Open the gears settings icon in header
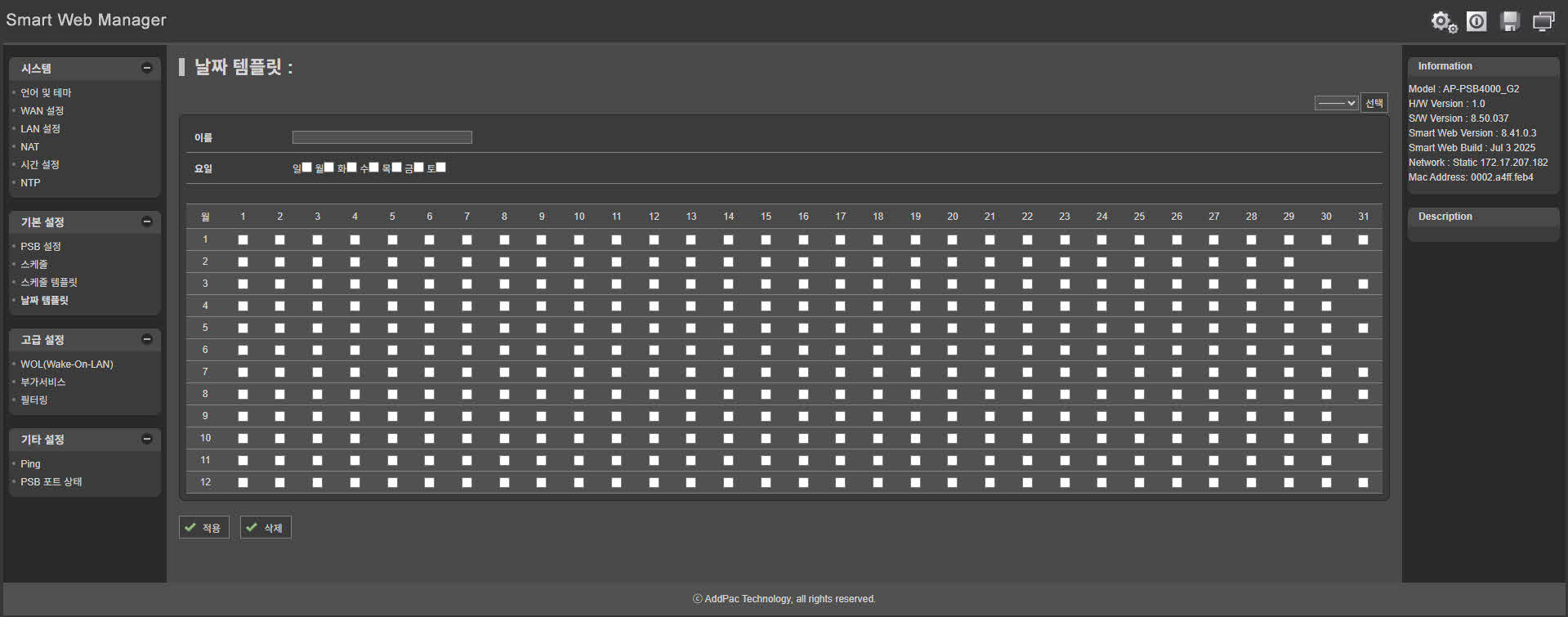The image size is (1568, 617). (1443, 22)
